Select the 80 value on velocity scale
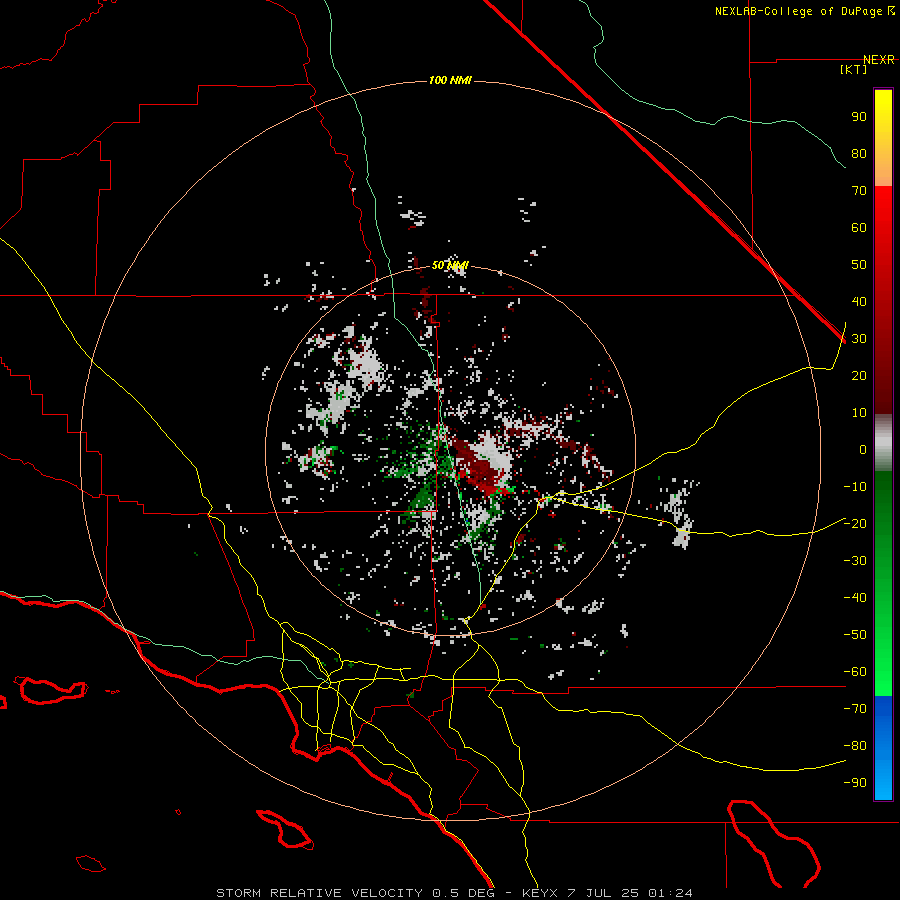Image resolution: width=900 pixels, height=900 pixels. pos(859,154)
